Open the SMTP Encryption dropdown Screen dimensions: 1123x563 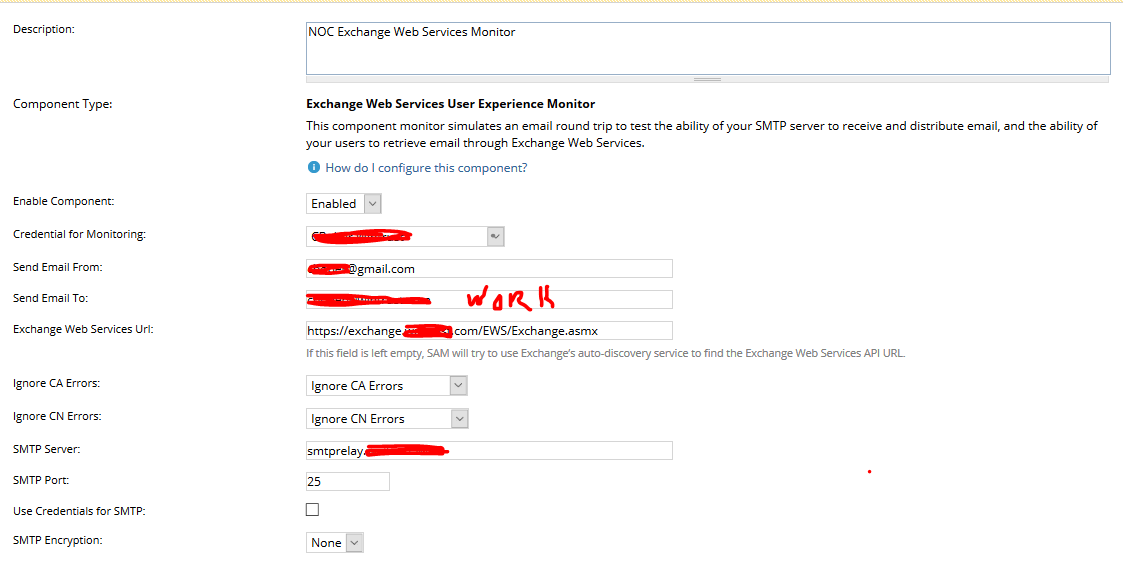pyautogui.click(x=334, y=542)
